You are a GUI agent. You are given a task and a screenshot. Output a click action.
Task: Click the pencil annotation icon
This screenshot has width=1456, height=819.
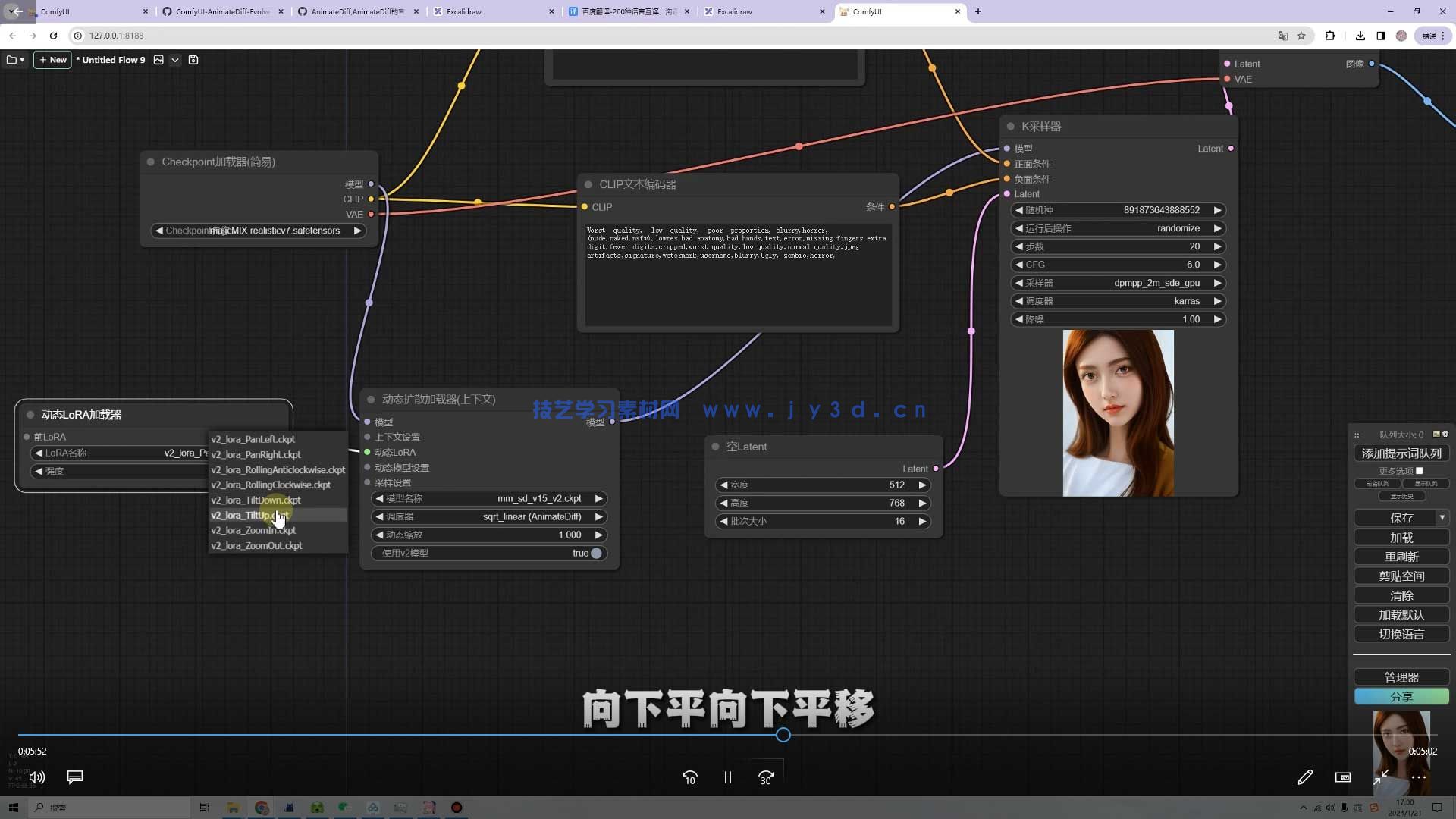[1304, 777]
